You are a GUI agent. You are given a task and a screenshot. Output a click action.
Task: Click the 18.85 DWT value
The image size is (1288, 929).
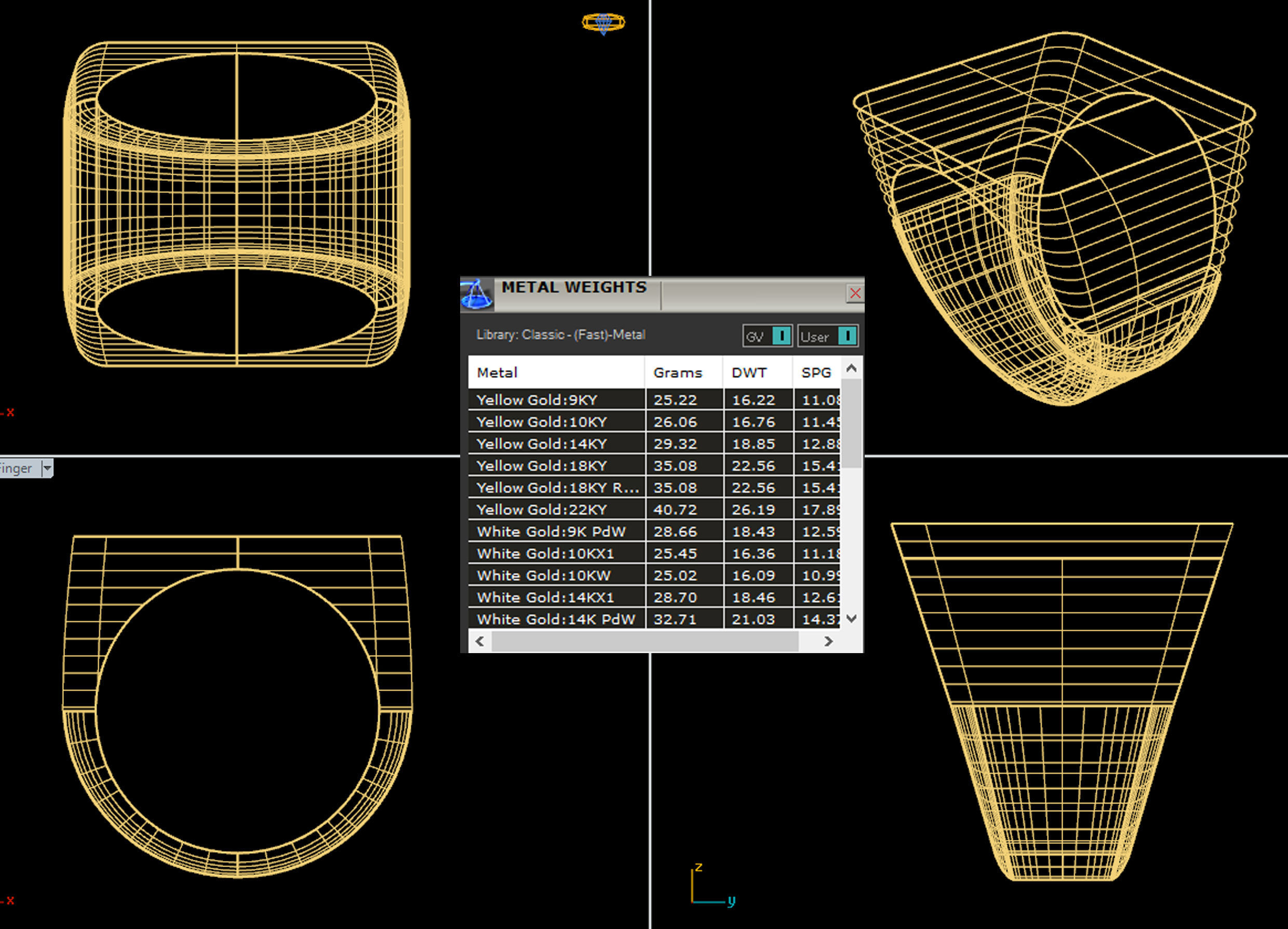click(753, 444)
